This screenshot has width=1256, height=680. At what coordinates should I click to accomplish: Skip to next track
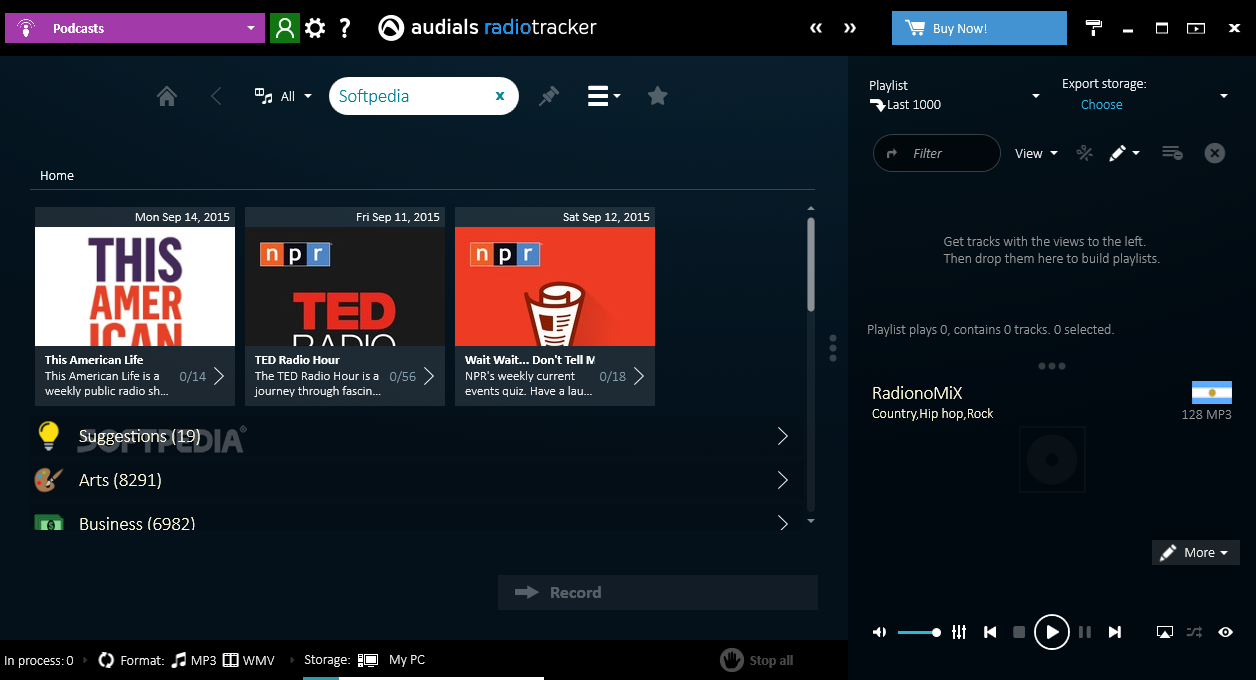pyautogui.click(x=1115, y=632)
